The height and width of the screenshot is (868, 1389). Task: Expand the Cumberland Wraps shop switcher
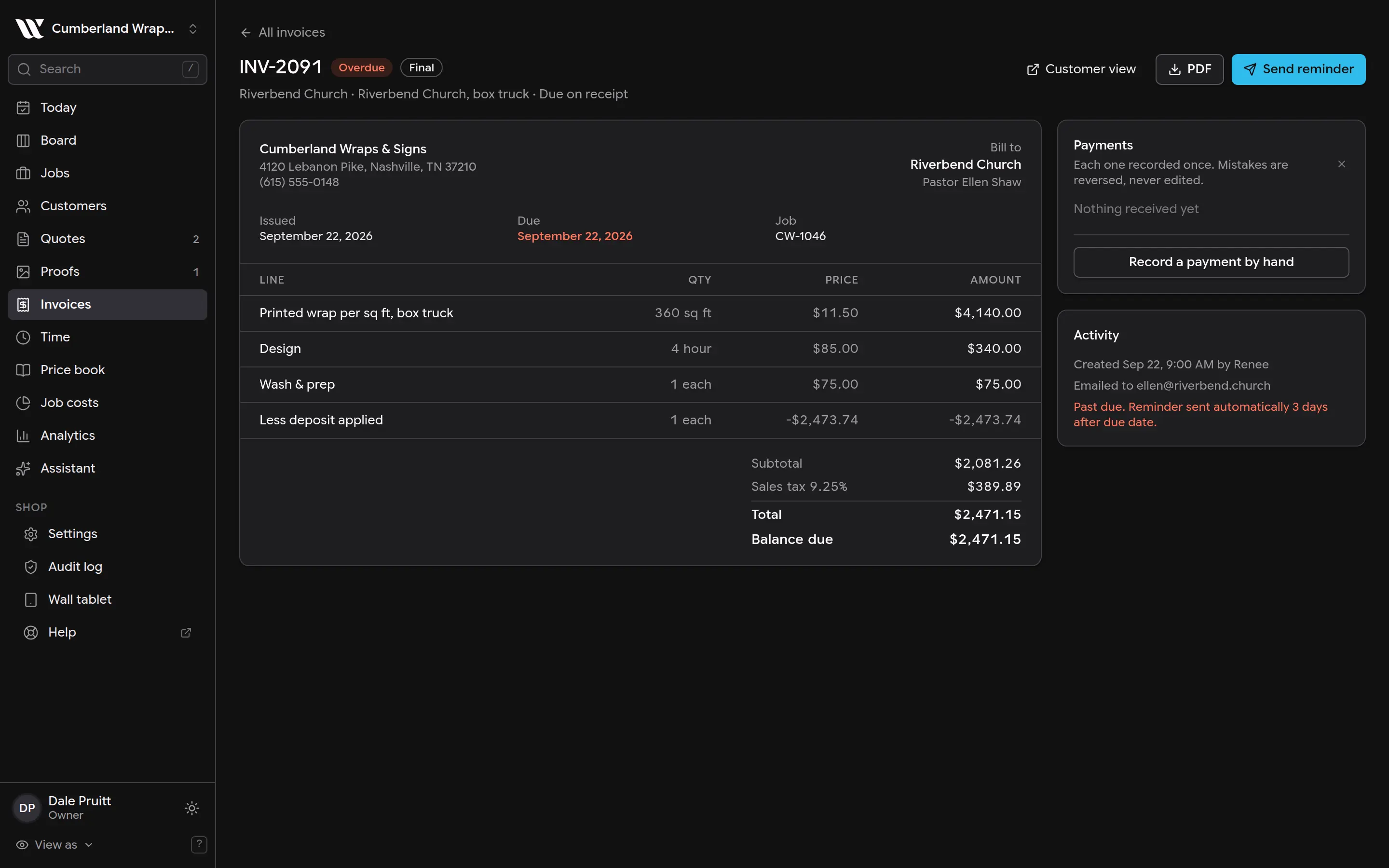tap(108, 28)
